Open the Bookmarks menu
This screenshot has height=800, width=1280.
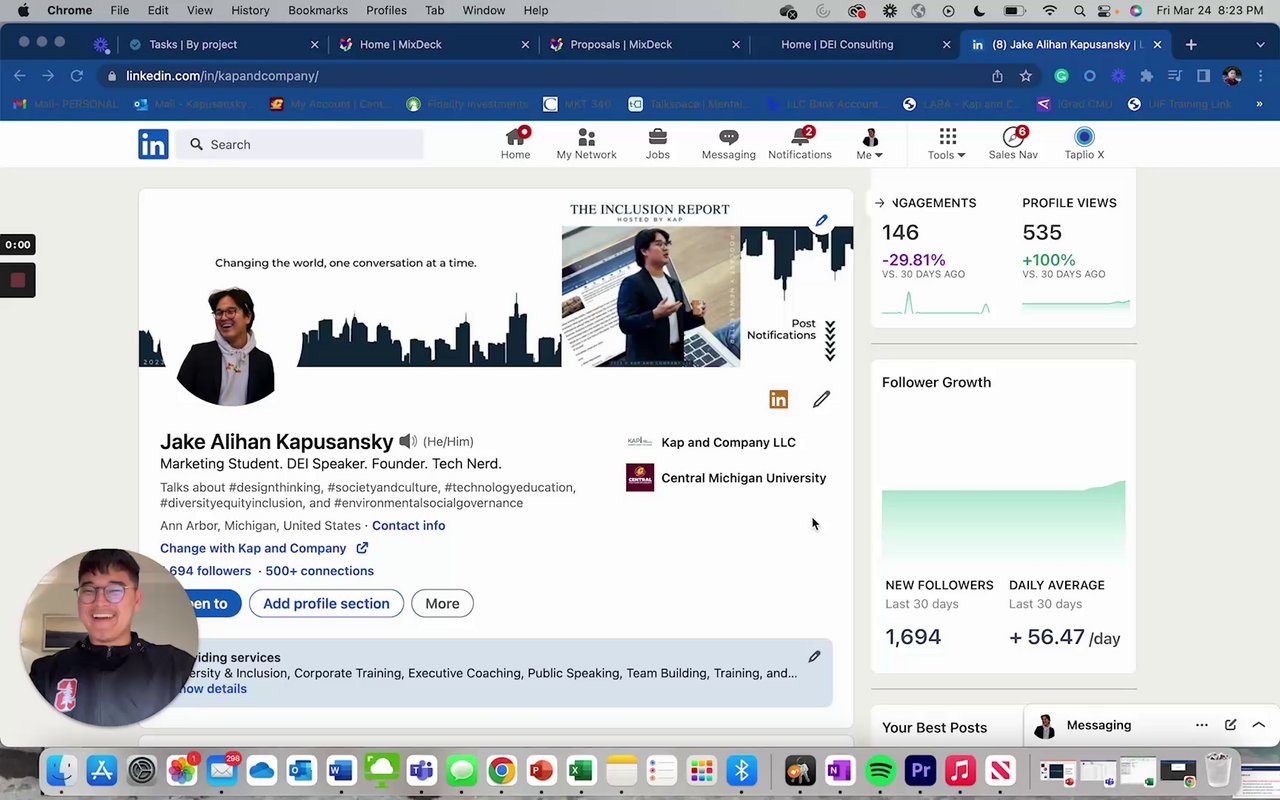click(318, 11)
